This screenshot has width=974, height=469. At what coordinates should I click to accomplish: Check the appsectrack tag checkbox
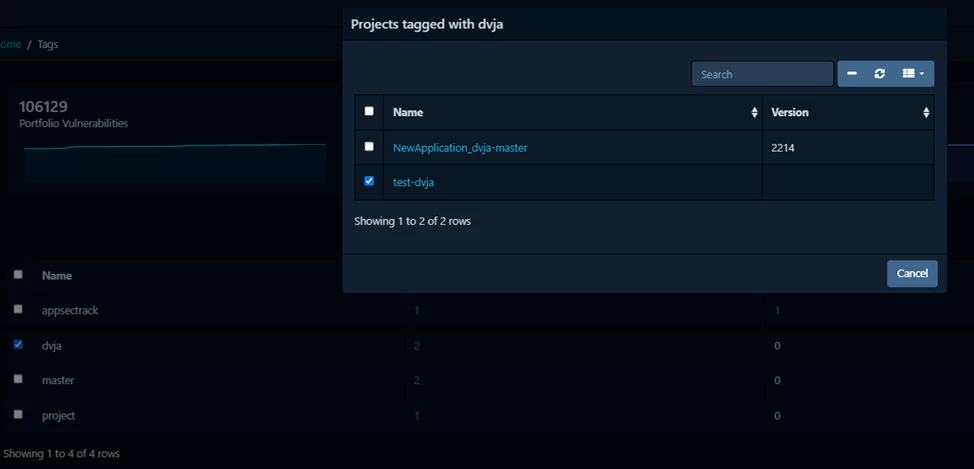click(18, 309)
